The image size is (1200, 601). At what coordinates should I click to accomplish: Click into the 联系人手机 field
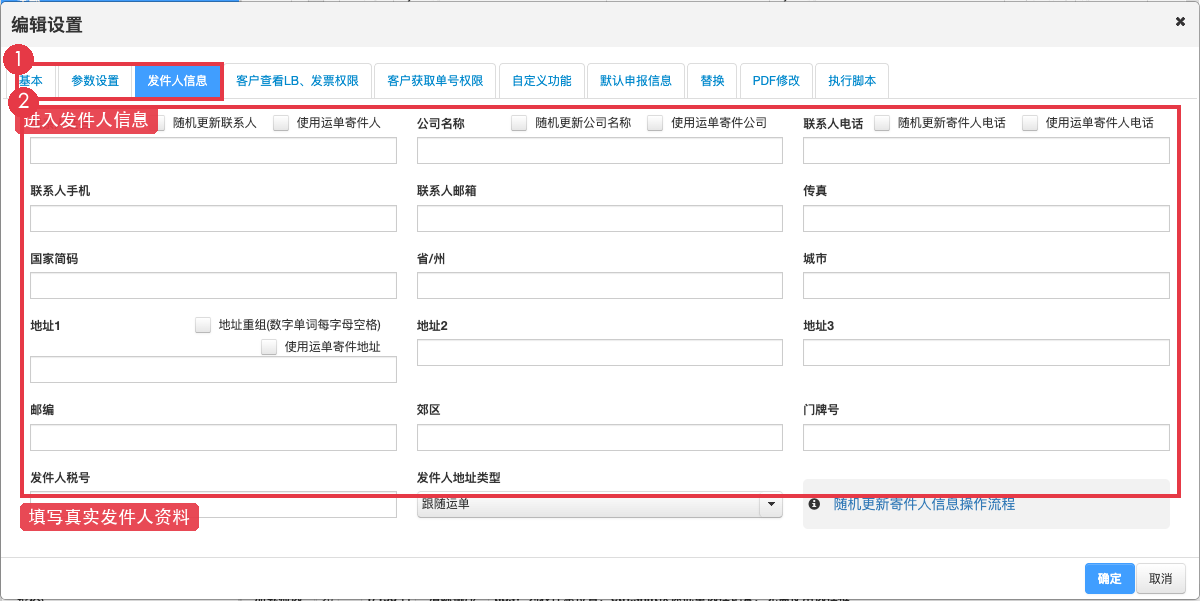213,218
